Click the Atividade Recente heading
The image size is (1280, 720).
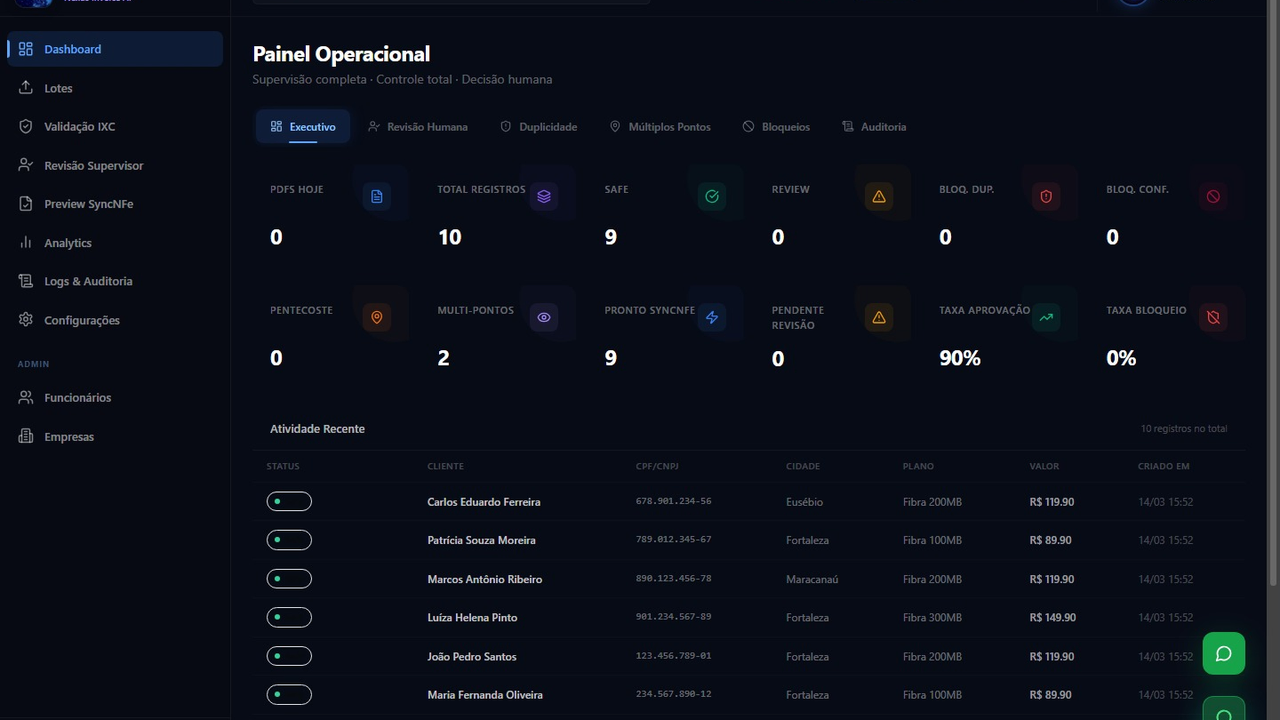(x=317, y=429)
